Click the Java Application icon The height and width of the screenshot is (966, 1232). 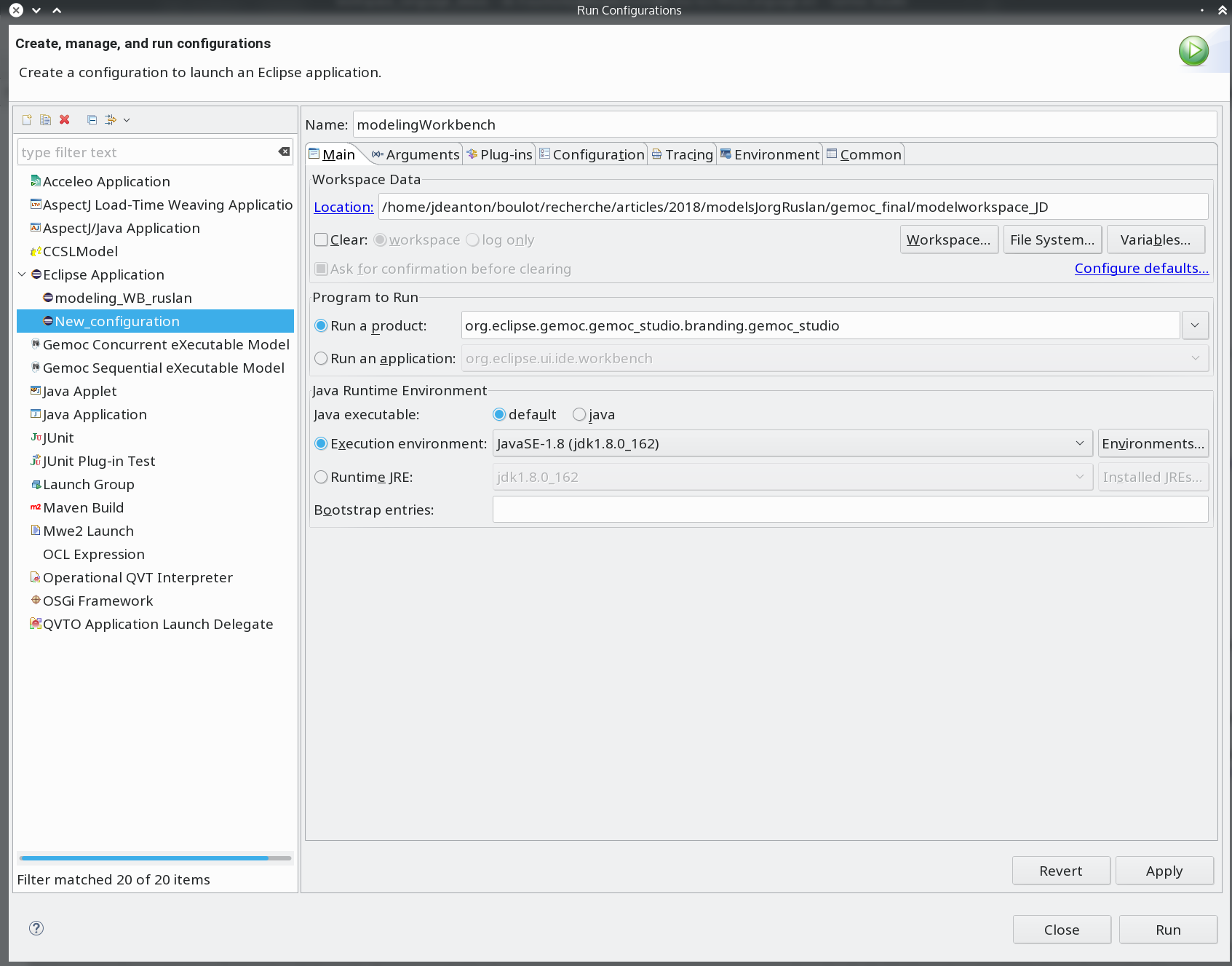tap(36, 413)
